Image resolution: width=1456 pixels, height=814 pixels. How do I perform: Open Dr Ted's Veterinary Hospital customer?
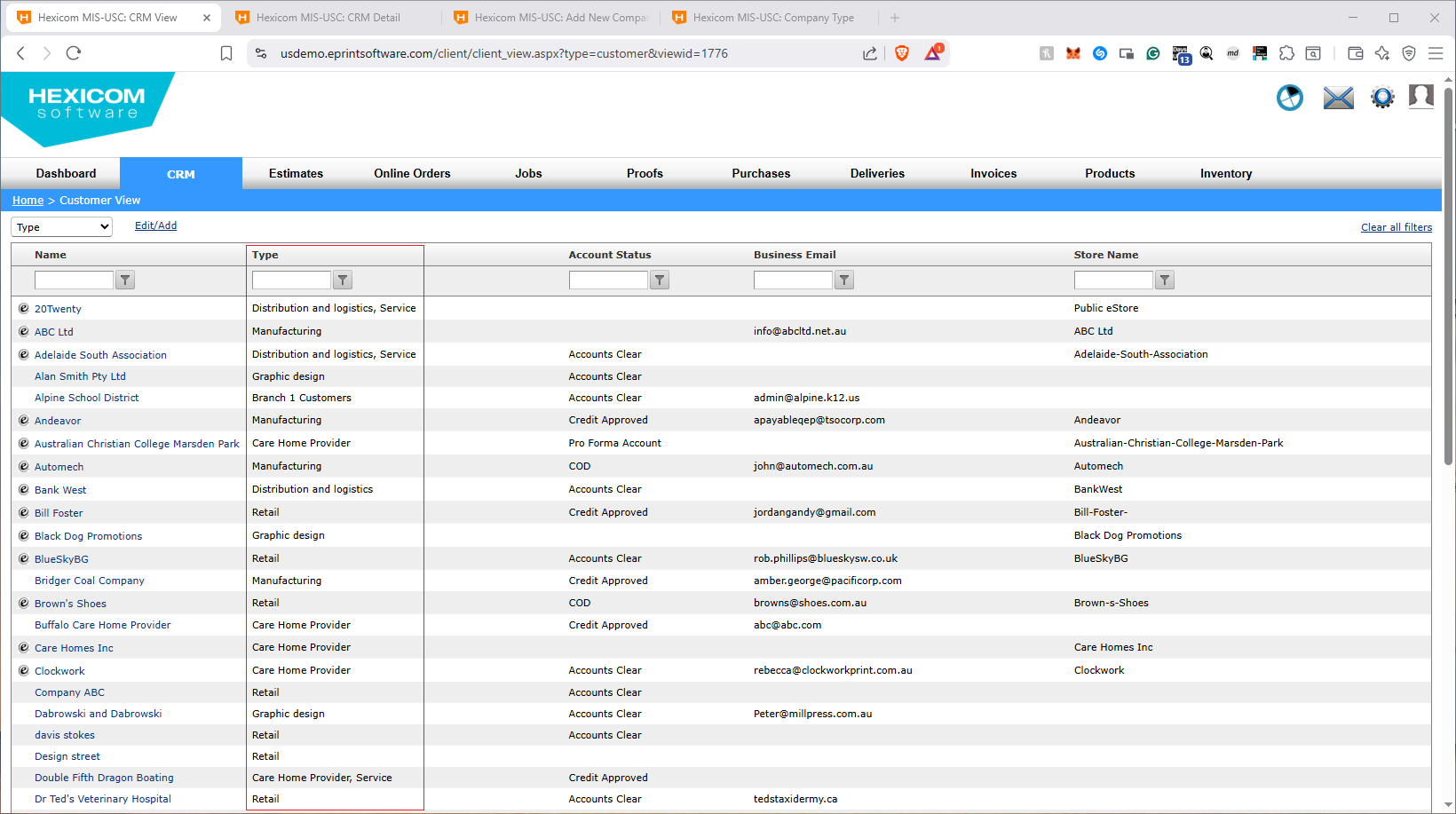pos(103,799)
